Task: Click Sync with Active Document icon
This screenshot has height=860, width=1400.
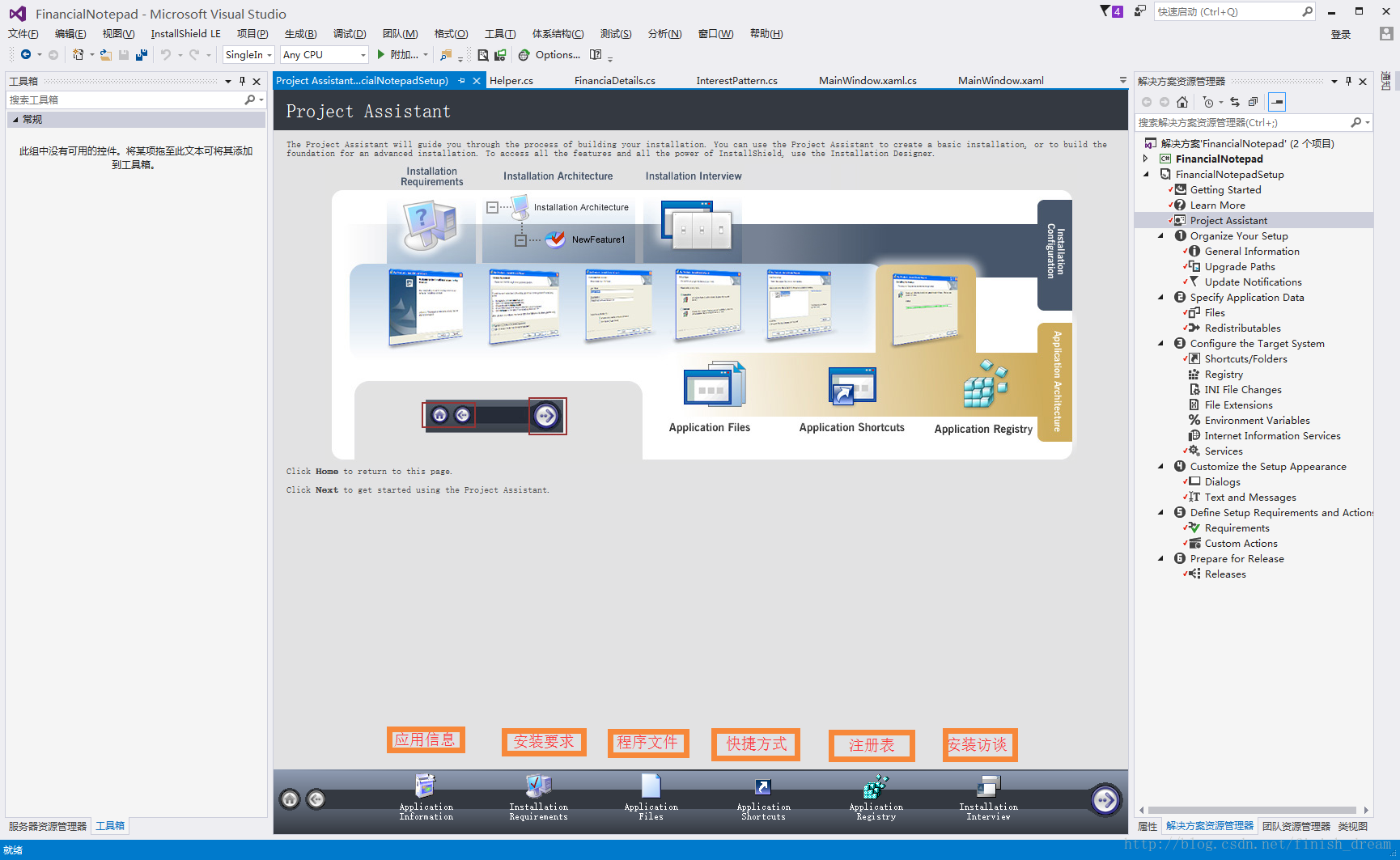Action: coord(1235,102)
